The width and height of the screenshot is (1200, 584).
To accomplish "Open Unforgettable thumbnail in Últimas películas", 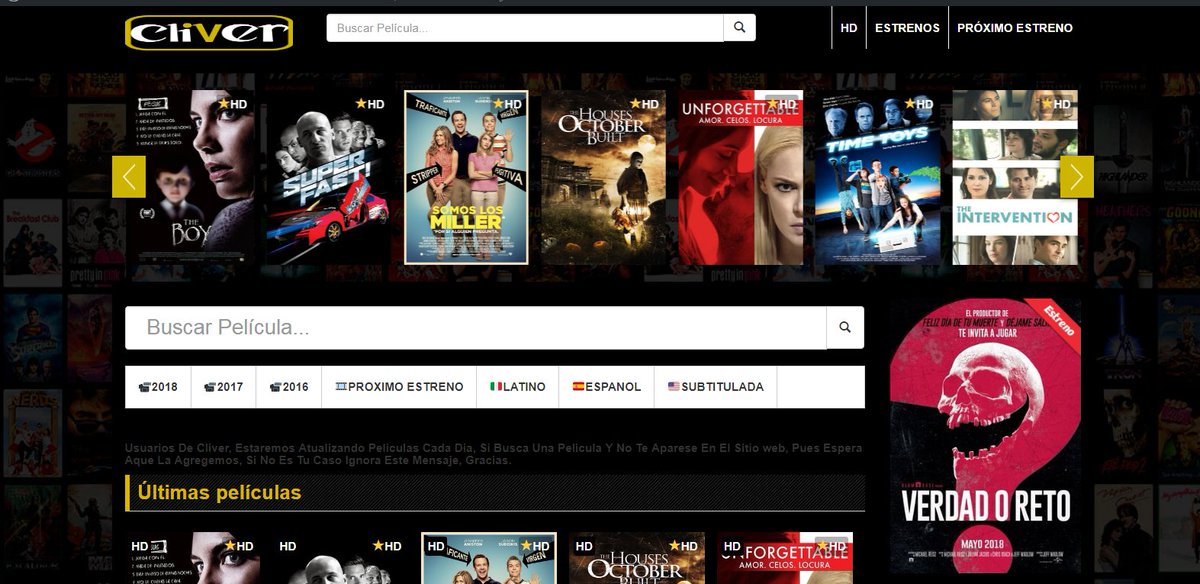I will (785, 558).
